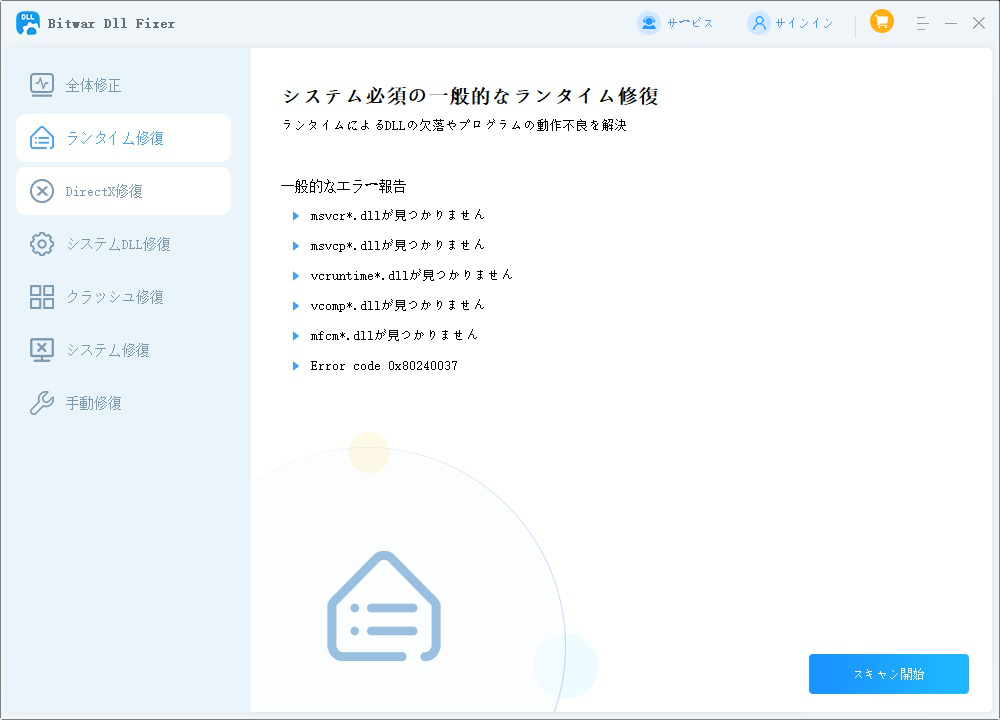The width and height of the screenshot is (1000, 720).
Task: Click the msvcr*.dllが見つかりません text
Action: [x=397, y=215]
